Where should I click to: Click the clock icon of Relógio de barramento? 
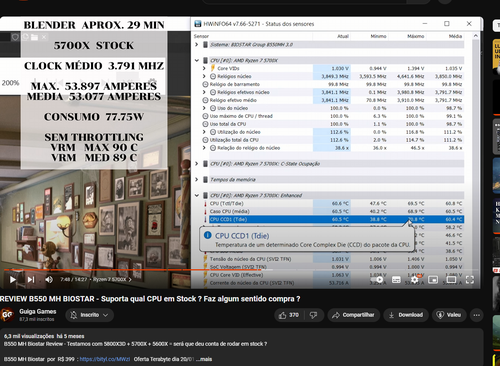point(205,84)
